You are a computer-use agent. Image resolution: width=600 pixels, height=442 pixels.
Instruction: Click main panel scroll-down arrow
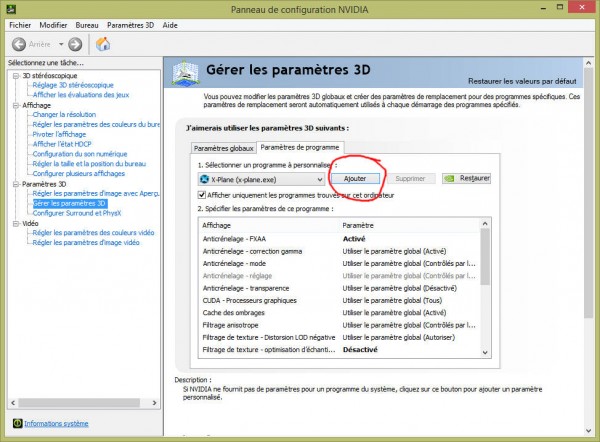[x=589, y=431]
